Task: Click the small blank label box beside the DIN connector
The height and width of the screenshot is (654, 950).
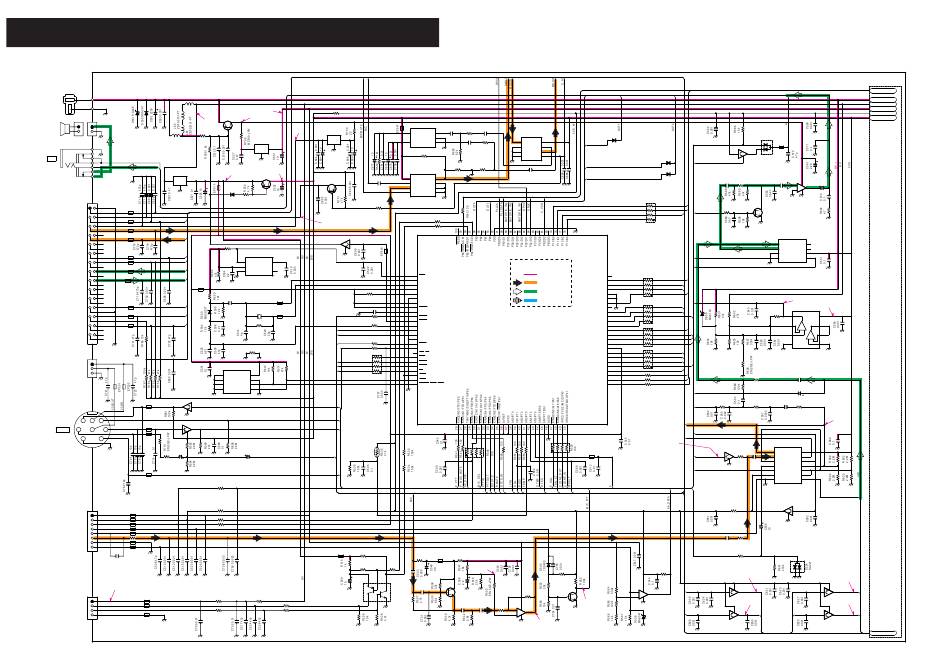Action: point(62,430)
